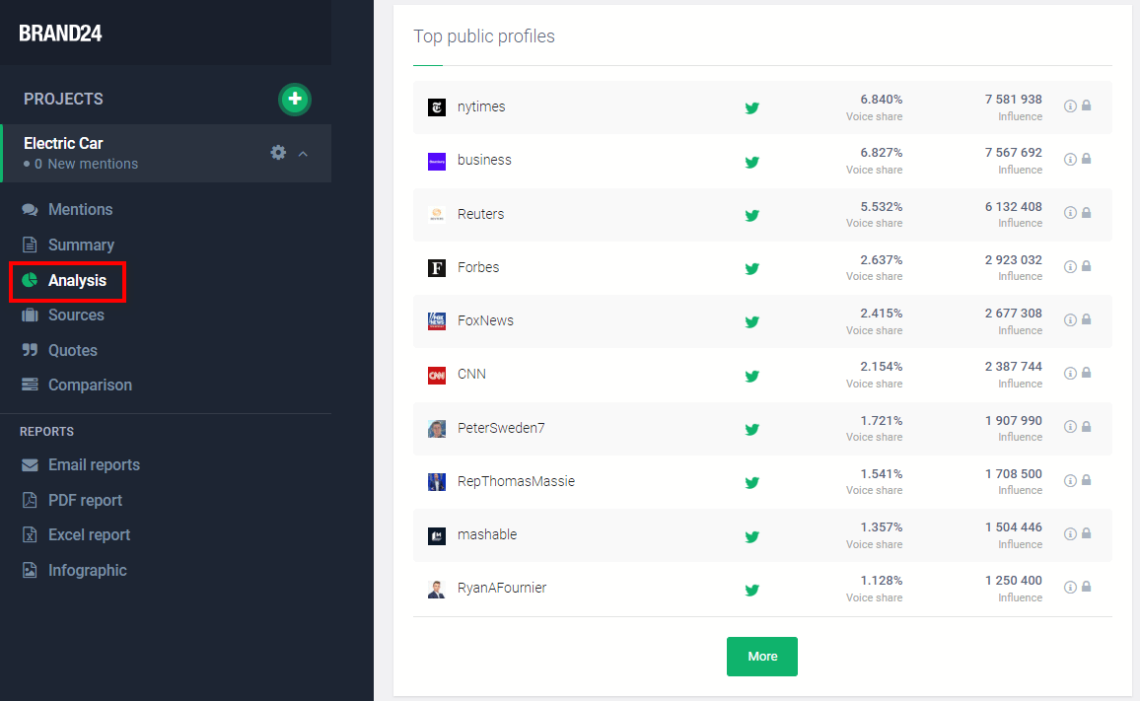Click the nytimes profile avatar
The width and height of the screenshot is (1140, 701).
click(436, 108)
